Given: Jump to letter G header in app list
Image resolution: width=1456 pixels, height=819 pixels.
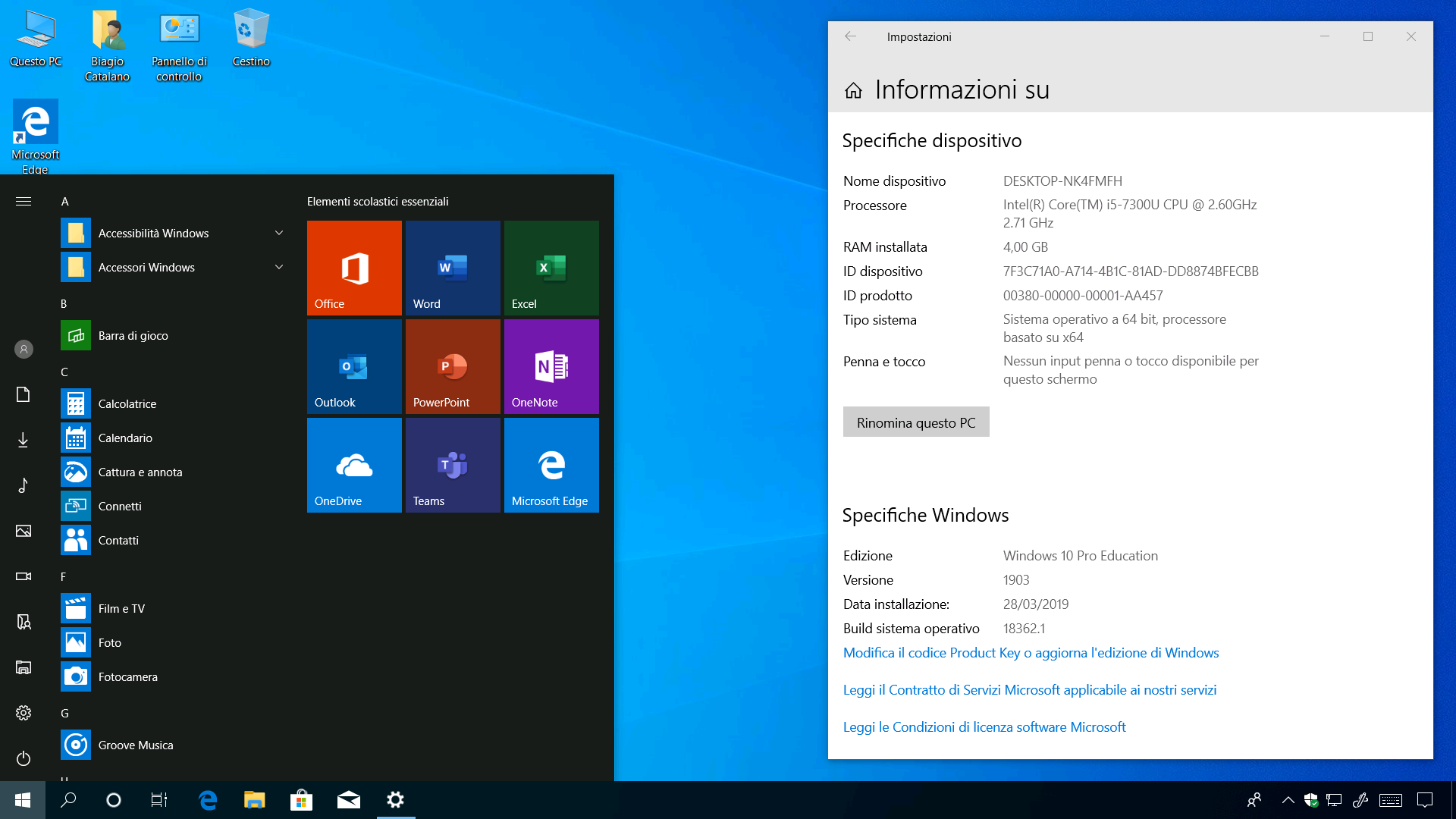Looking at the screenshot, I should point(64,714).
